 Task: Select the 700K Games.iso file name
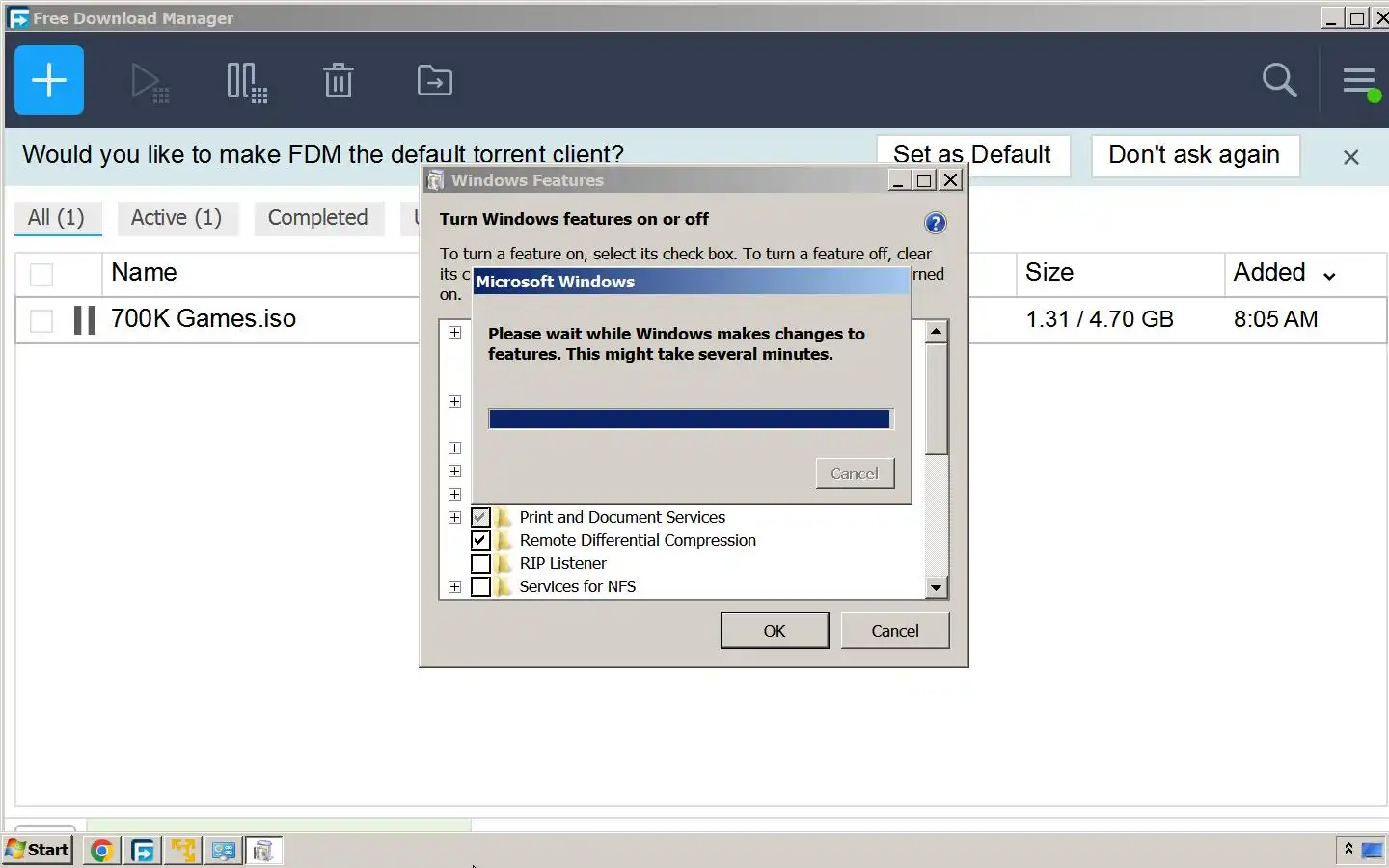click(204, 319)
